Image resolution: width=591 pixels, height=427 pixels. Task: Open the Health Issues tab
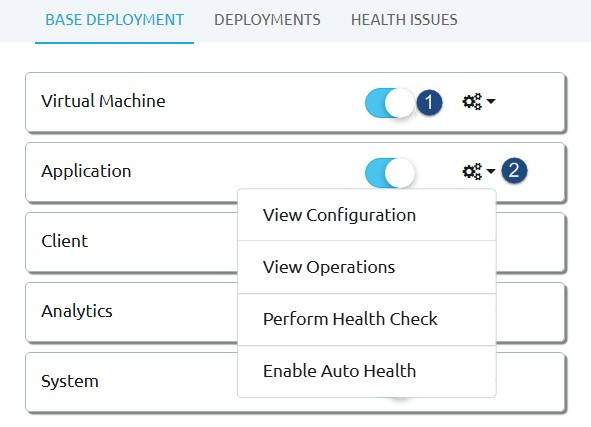[x=404, y=20]
